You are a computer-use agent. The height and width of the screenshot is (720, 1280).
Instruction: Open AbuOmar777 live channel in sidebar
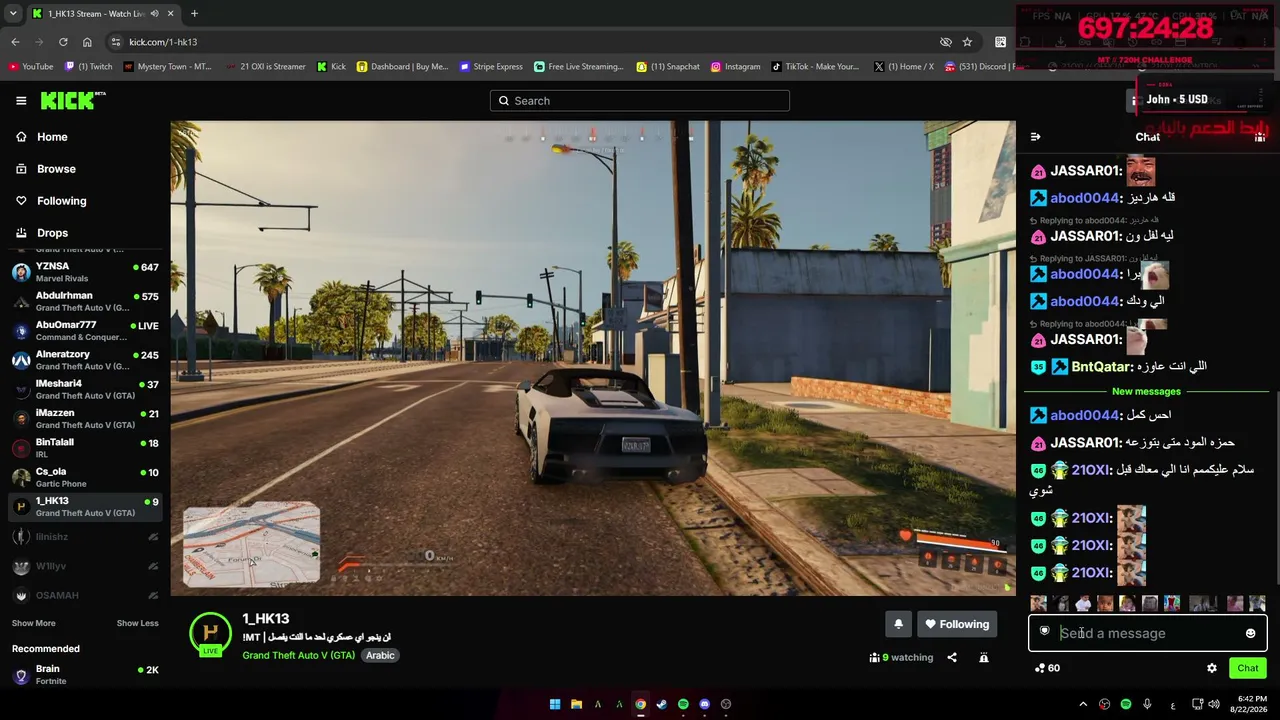click(85, 331)
